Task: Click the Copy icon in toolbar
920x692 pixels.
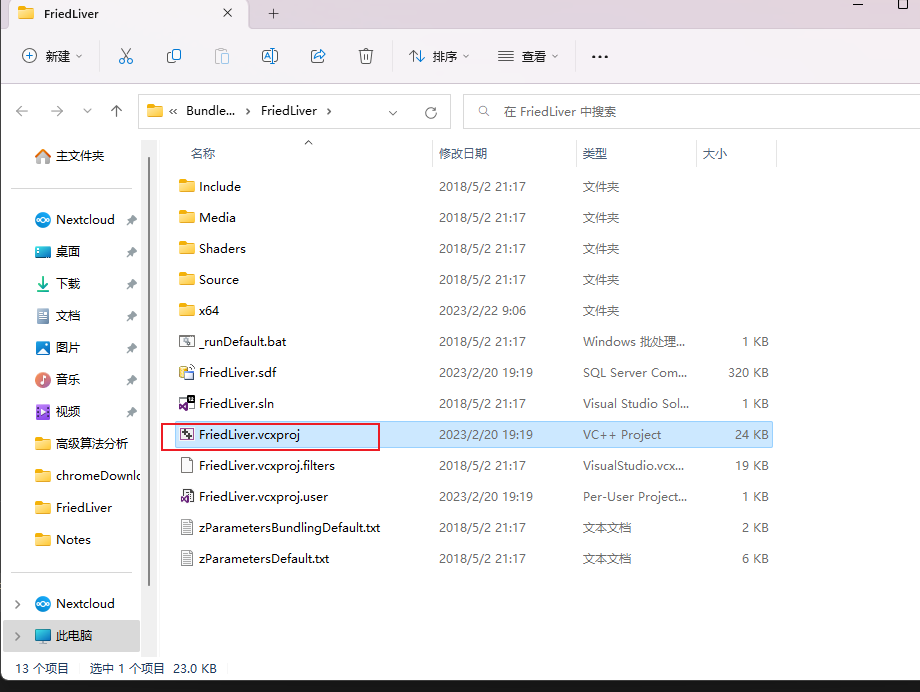Action: 174,56
